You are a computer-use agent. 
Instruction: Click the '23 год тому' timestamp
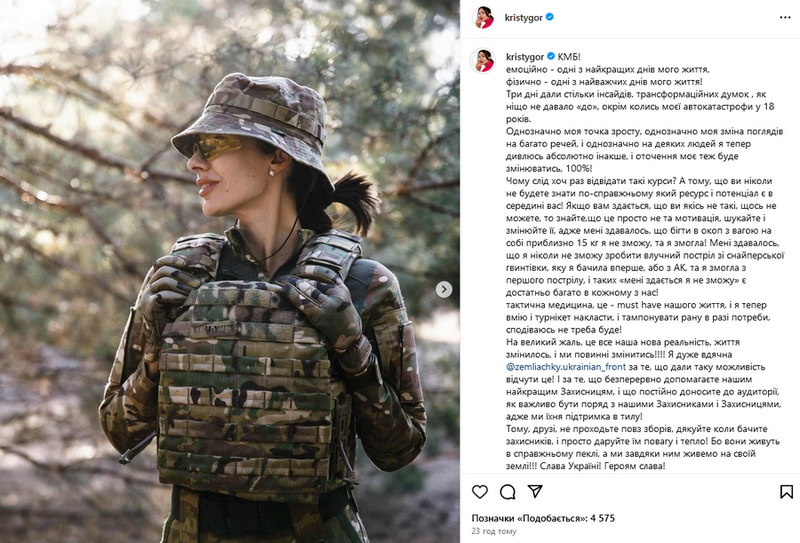[494, 531]
